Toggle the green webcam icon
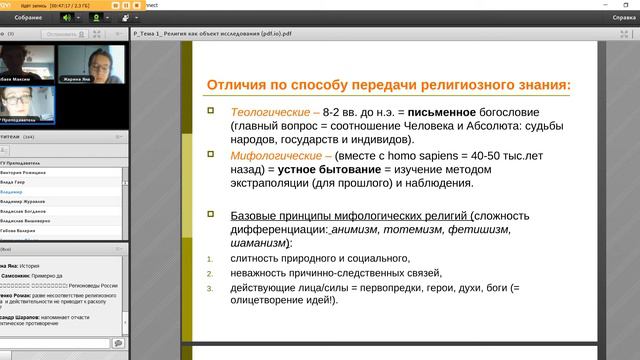640x360 pixels. click(x=96, y=18)
